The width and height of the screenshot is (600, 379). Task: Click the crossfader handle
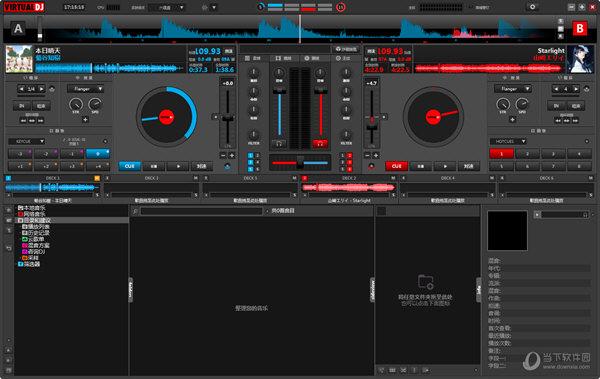[x=300, y=162]
